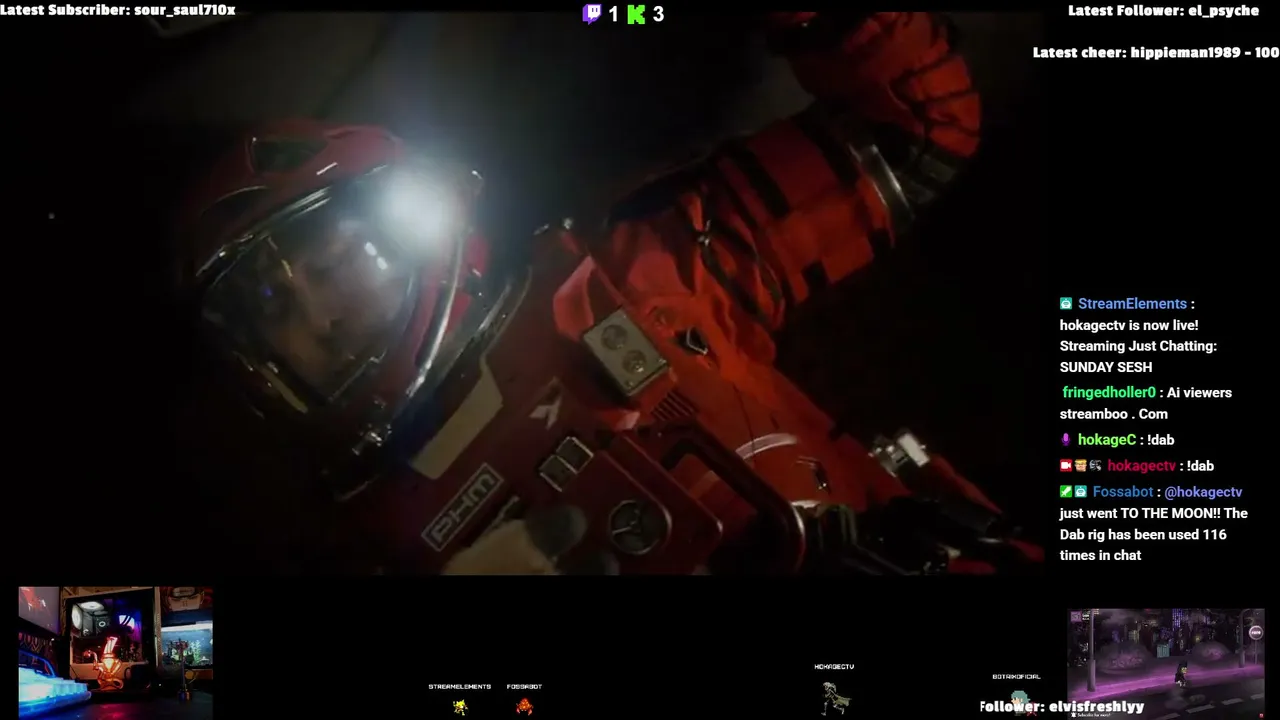Click 'Follower: elvisfreshlyy' text
Image resolution: width=1280 pixels, height=720 pixels.
click(1062, 706)
